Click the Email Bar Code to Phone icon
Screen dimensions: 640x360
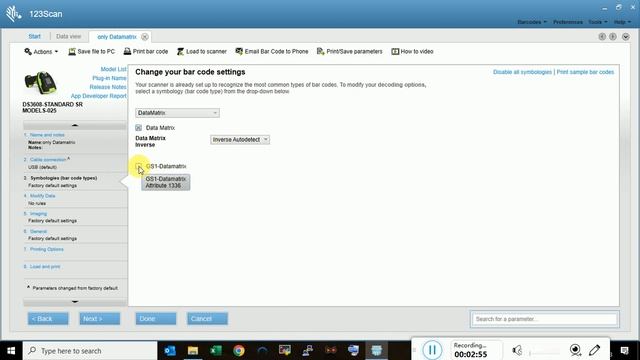(x=239, y=51)
